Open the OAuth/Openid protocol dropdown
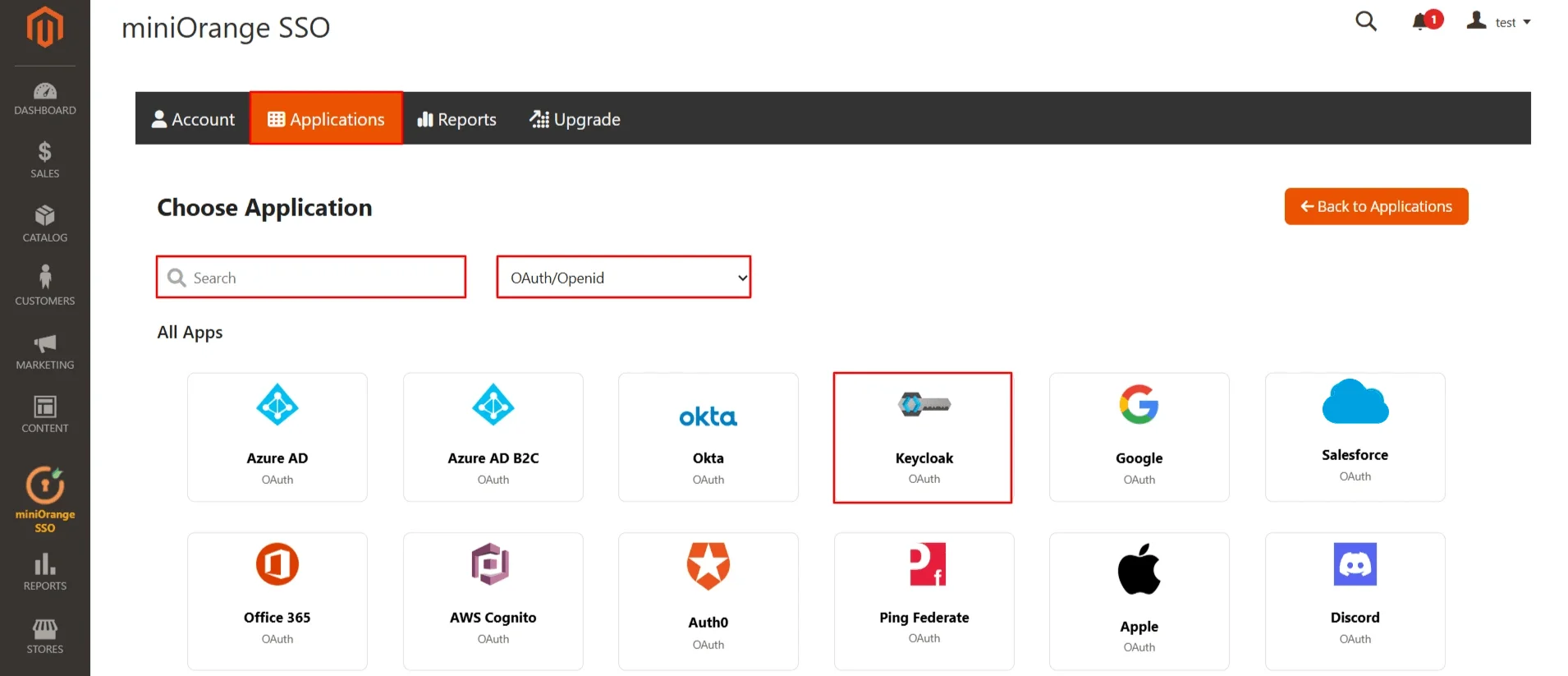The width and height of the screenshot is (1568, 676). click(624, 278)
